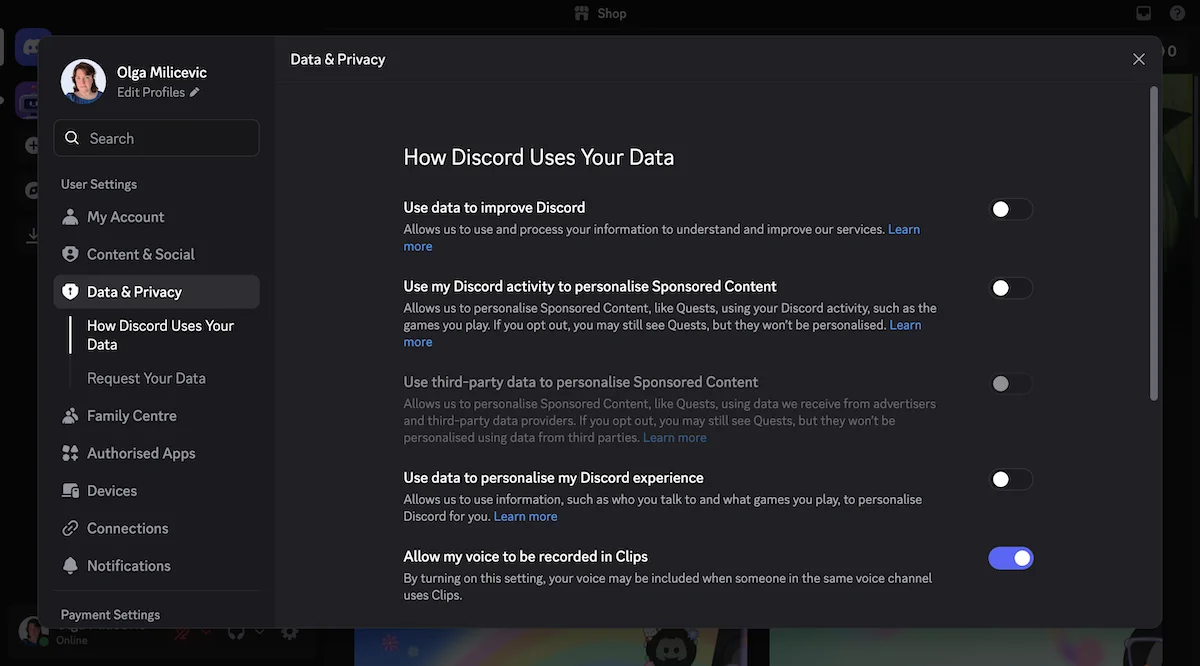
Task: Disable Allow my voice recorded in Clips
Action: (x=1010, y=558)
